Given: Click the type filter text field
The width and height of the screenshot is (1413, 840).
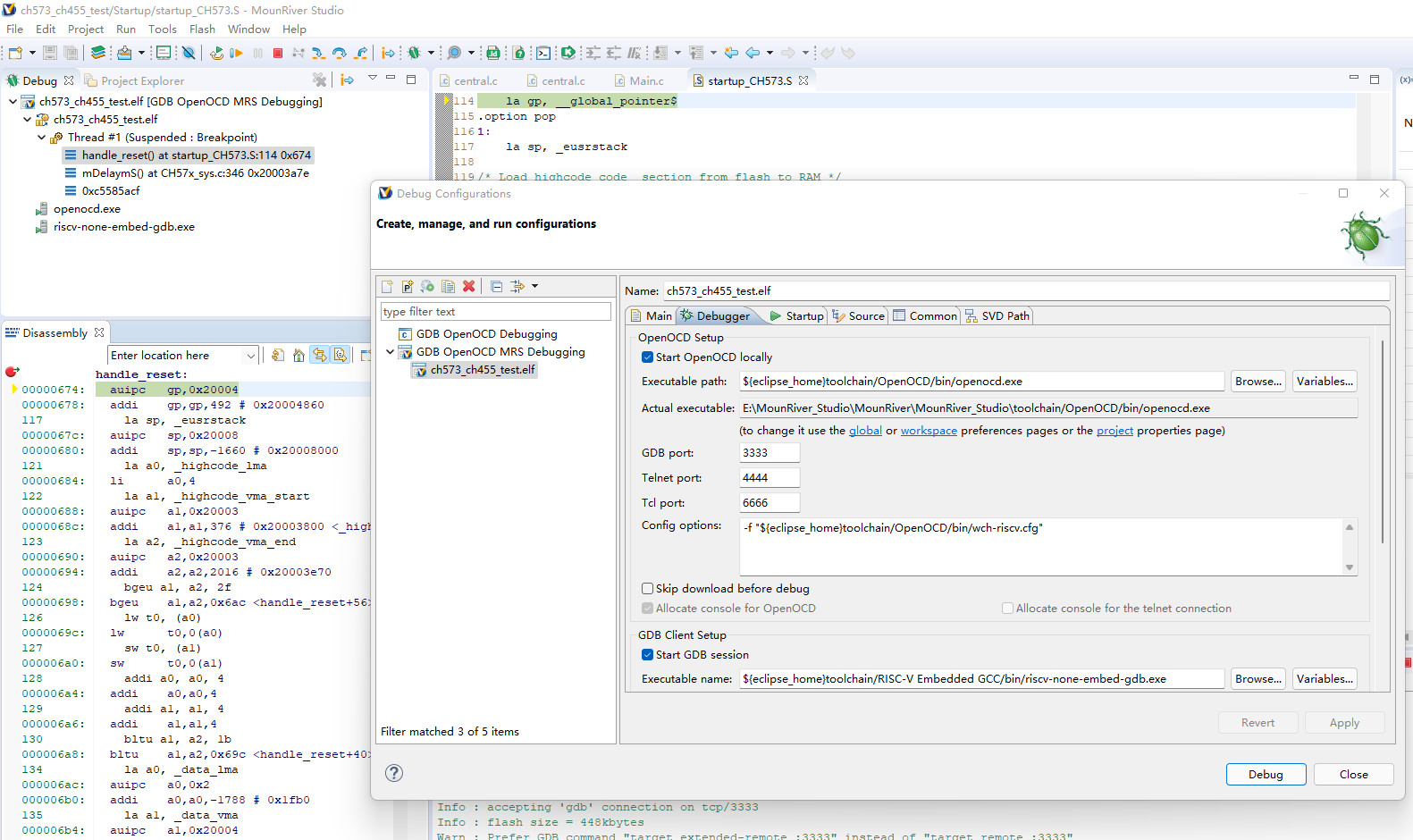Looking at the screenshot, I should point(496,312).
